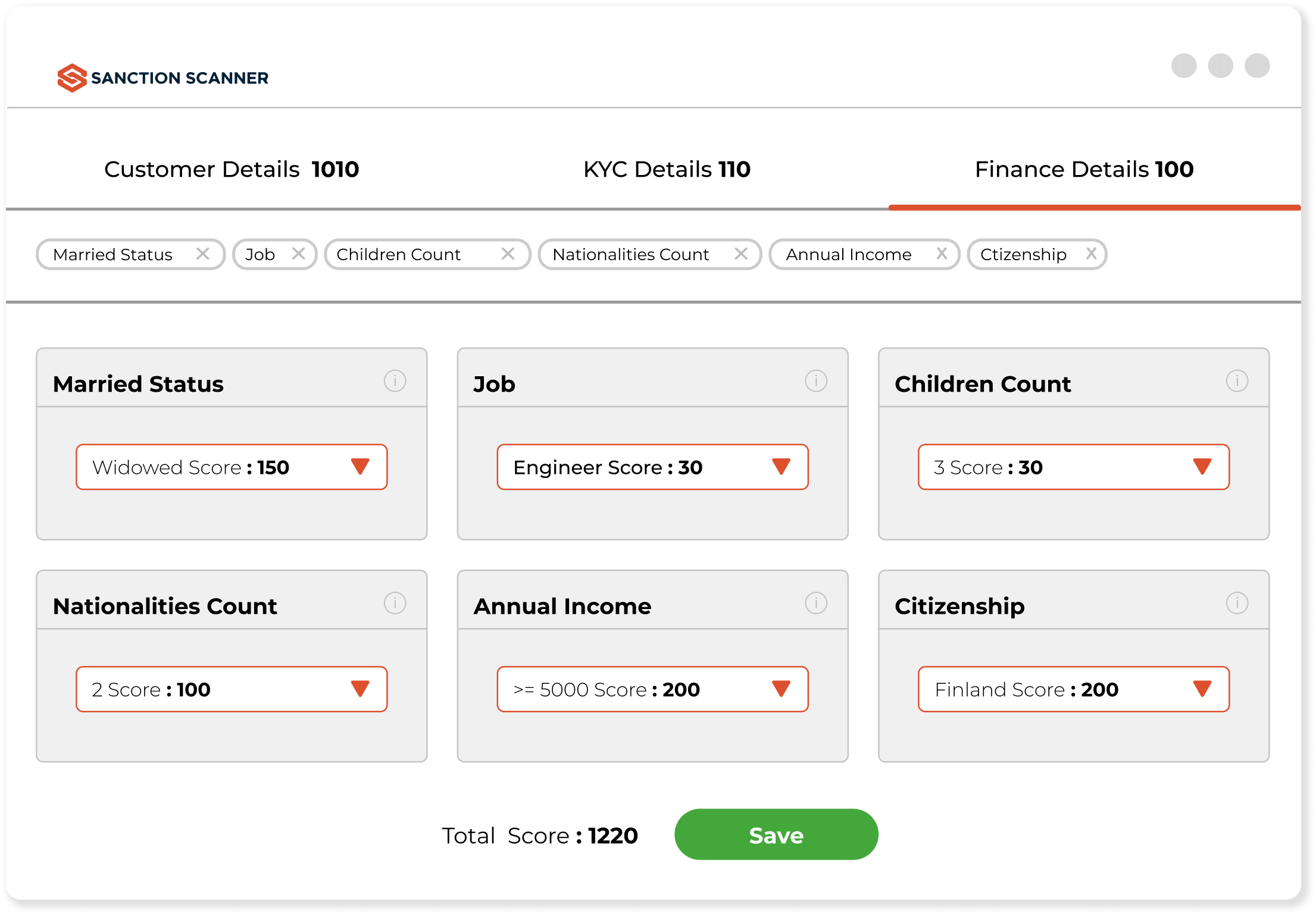Click the Annual Income card heading
The width and height of the screenshot is (1316, 915).
click(x=562, y=606)
